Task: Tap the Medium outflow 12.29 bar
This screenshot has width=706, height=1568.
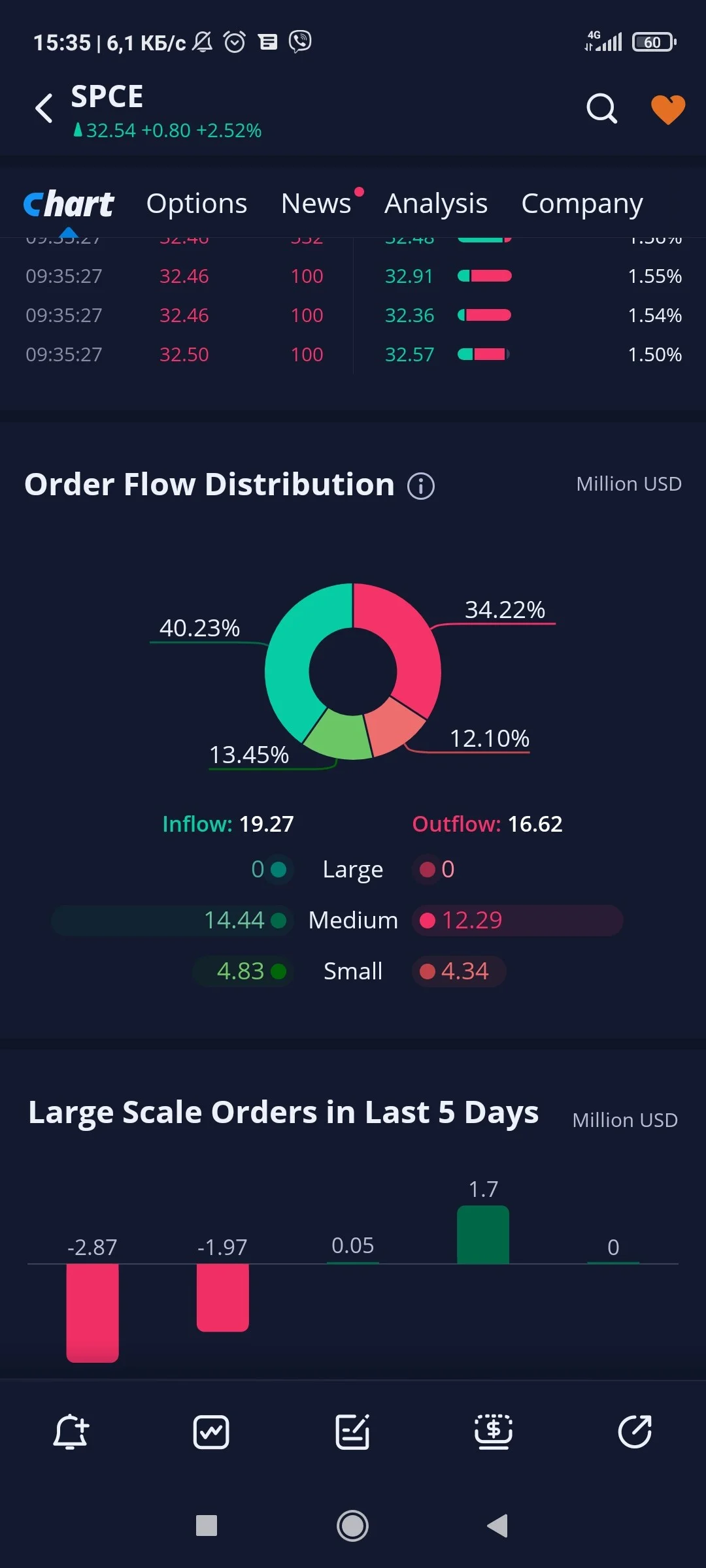Action: (517, 921)
